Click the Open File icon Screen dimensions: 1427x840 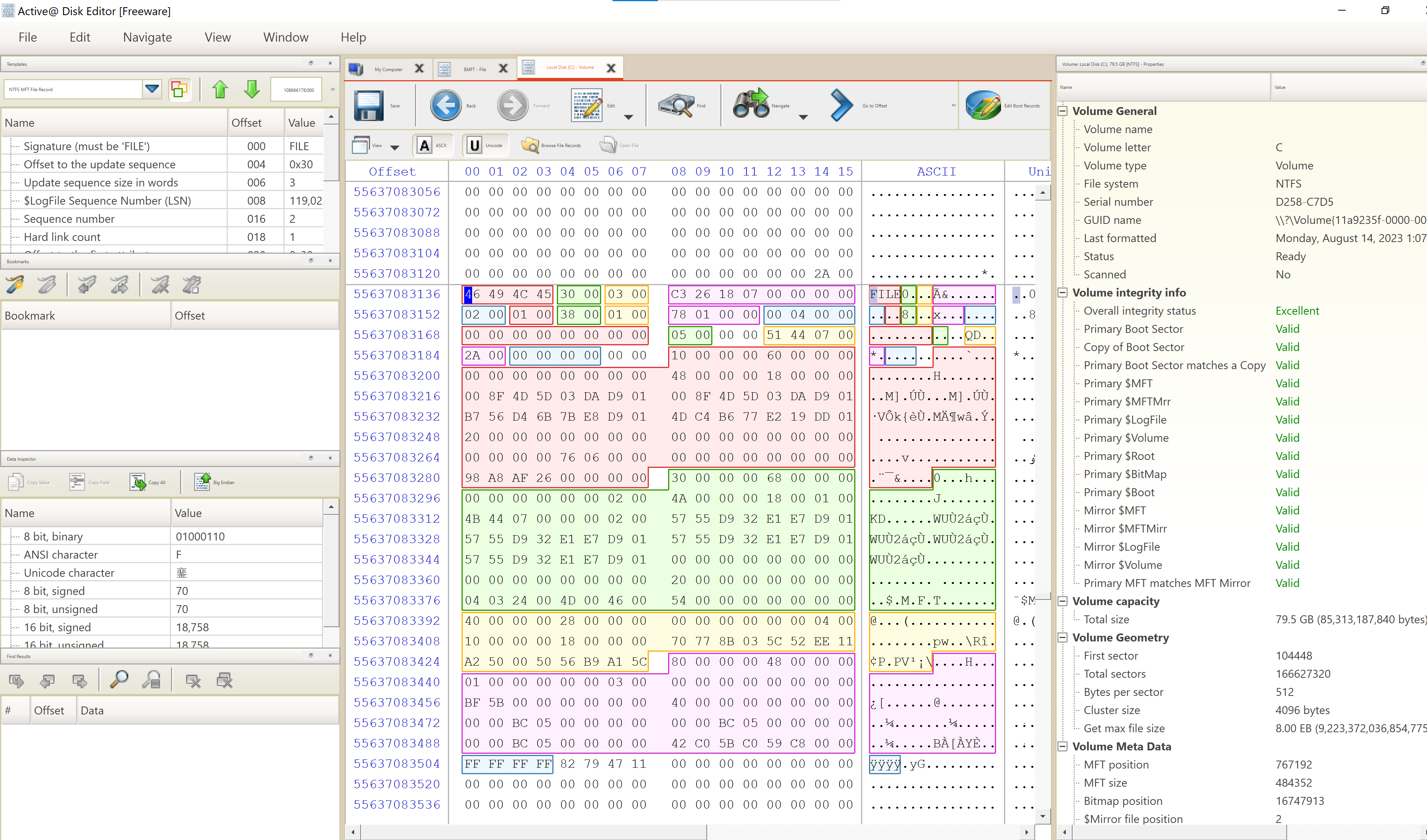coord(608,146)
